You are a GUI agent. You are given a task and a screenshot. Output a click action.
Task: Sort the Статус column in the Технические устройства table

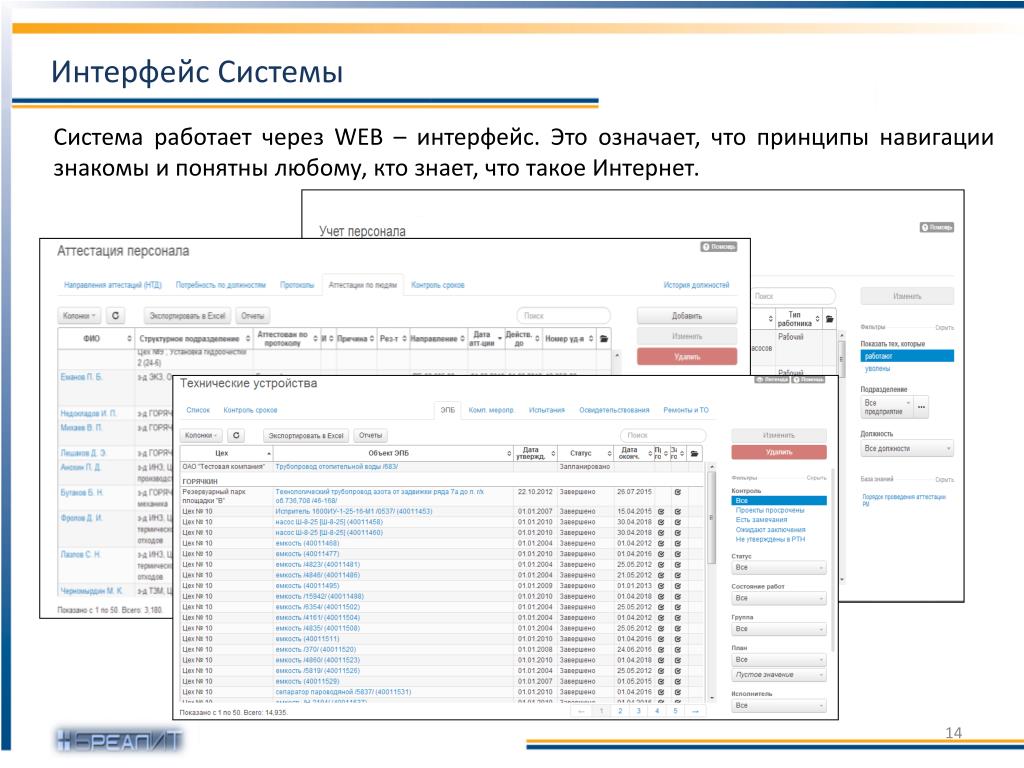click(x=609, y=453)
